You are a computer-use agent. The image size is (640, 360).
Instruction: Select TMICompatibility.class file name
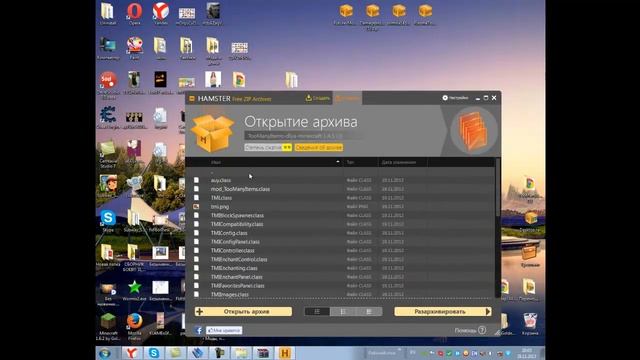pyautogui.click(x=237, y=224)
